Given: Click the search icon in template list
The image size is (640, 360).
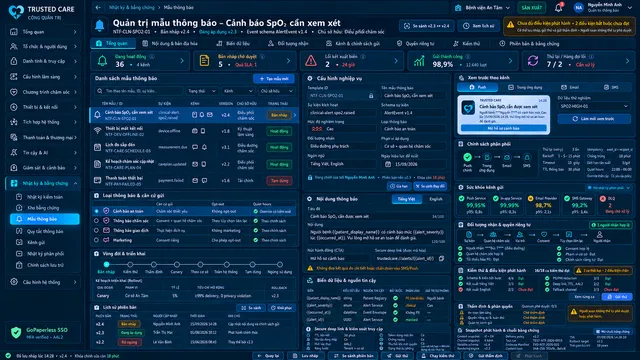Looking at the screenshot, I should pos(100,91).
